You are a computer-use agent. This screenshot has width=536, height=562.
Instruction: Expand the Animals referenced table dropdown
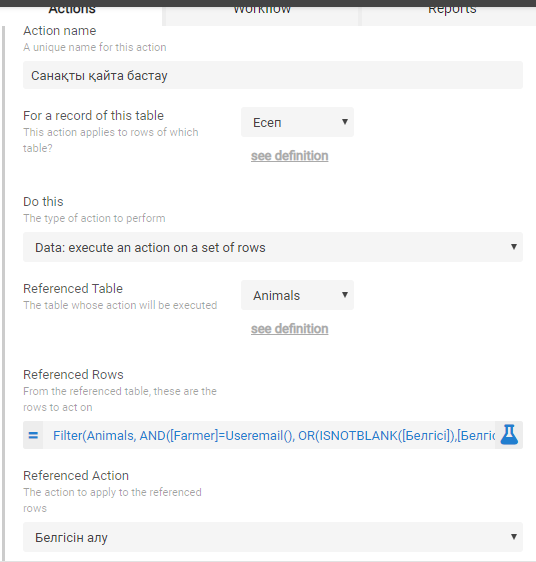point(297,295)
